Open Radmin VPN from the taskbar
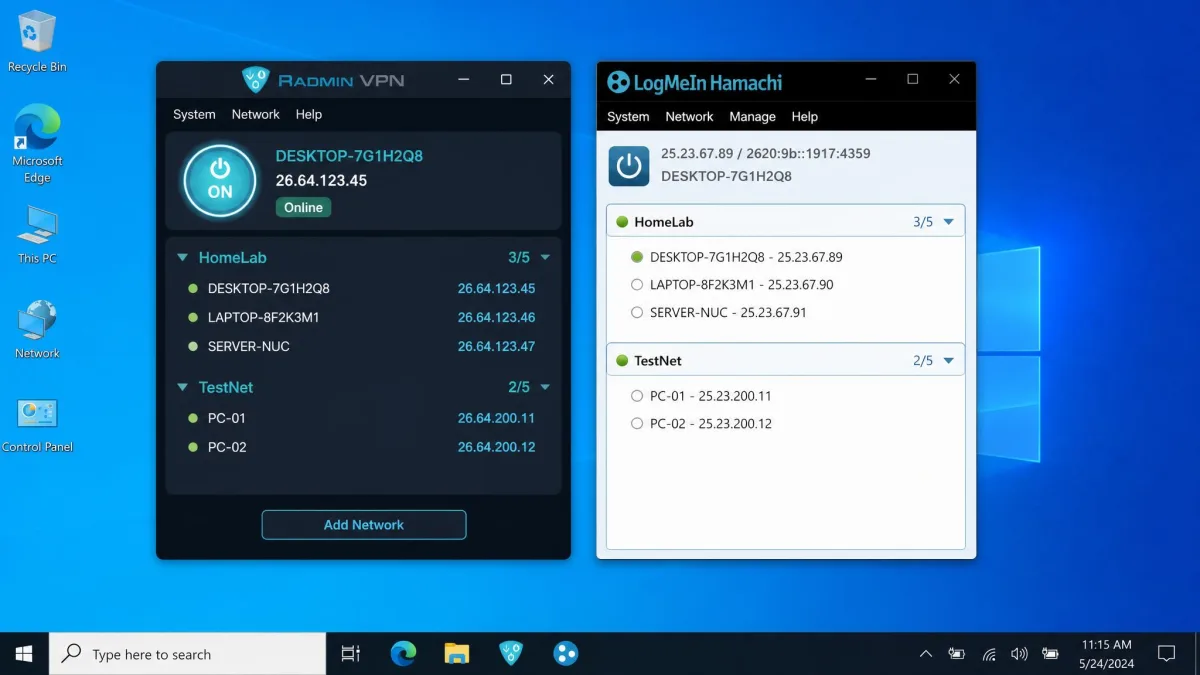1200x675 pixels. [x=511, y=654]
